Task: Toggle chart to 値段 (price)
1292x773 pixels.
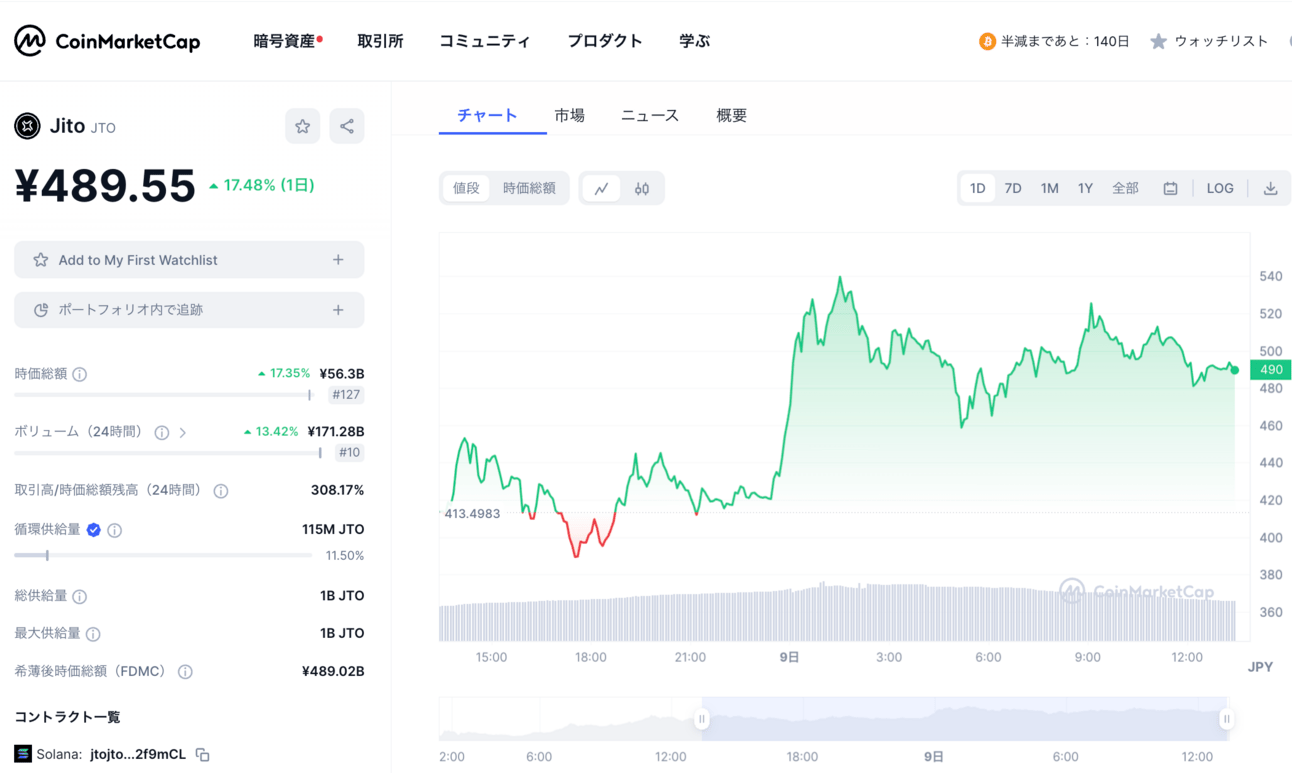Action: 466,188
